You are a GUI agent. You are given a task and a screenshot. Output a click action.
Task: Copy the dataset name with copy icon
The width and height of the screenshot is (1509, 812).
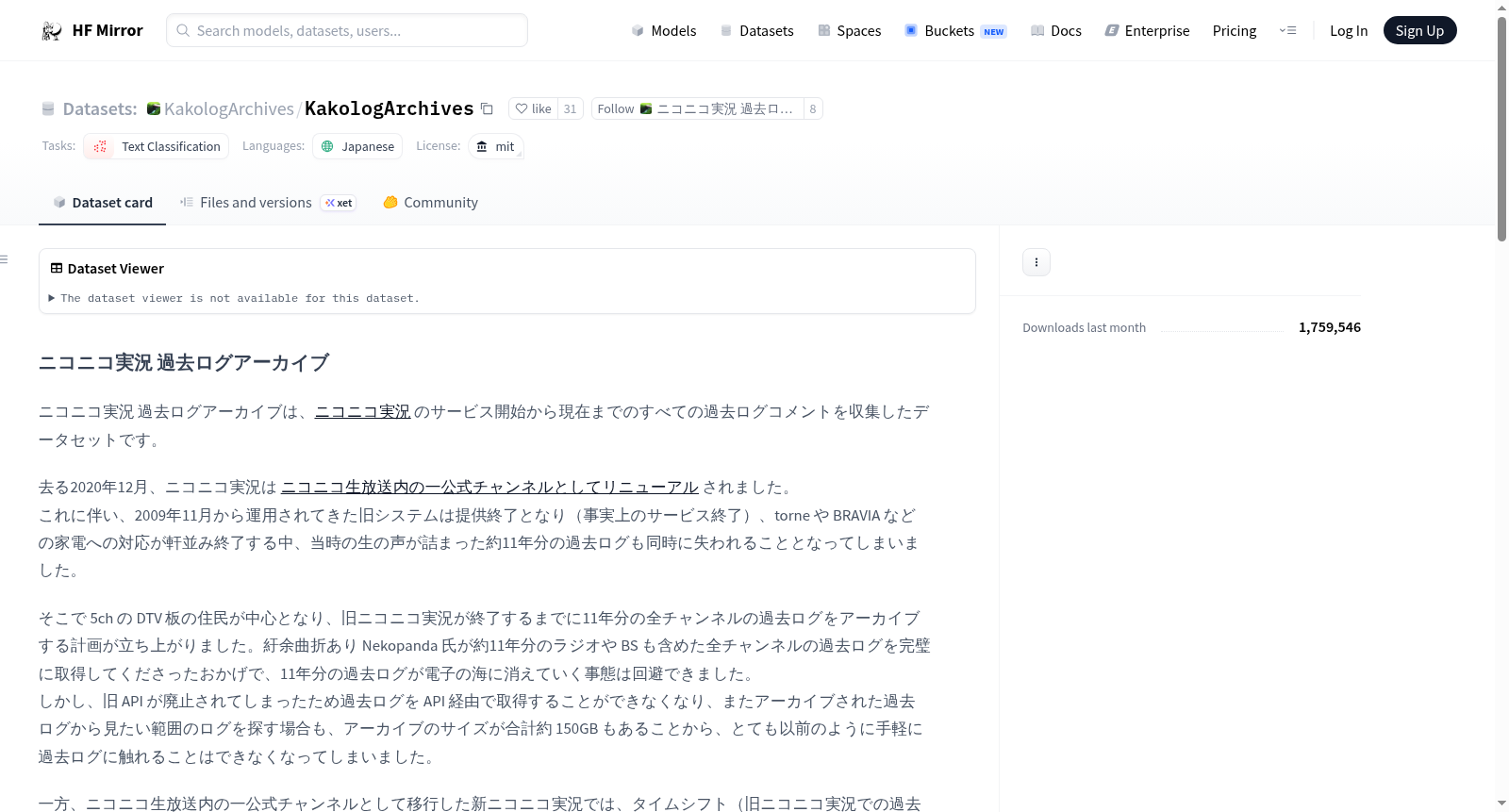[x=487, y=109]
